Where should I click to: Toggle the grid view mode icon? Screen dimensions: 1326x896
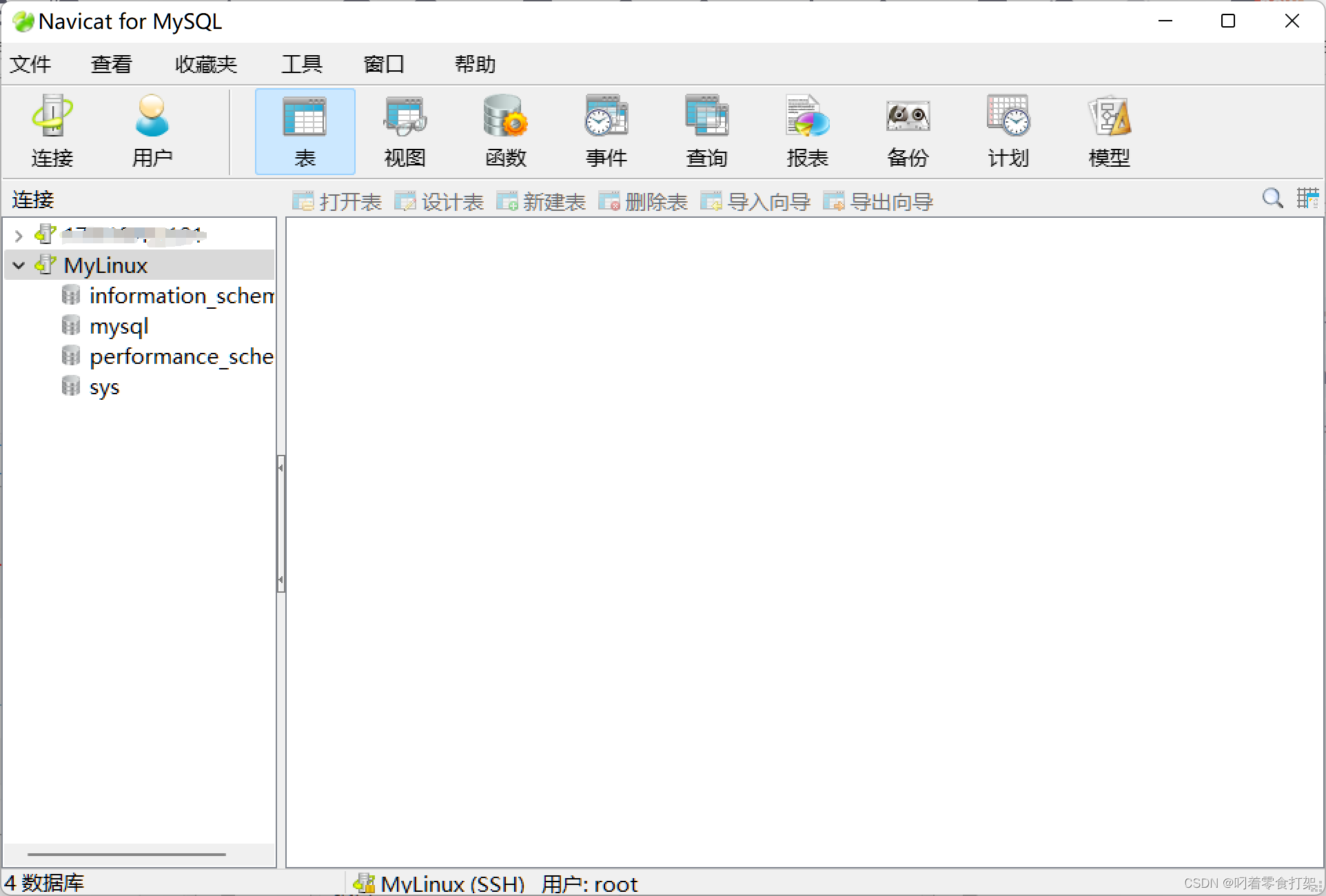(x=1307, y=198)
